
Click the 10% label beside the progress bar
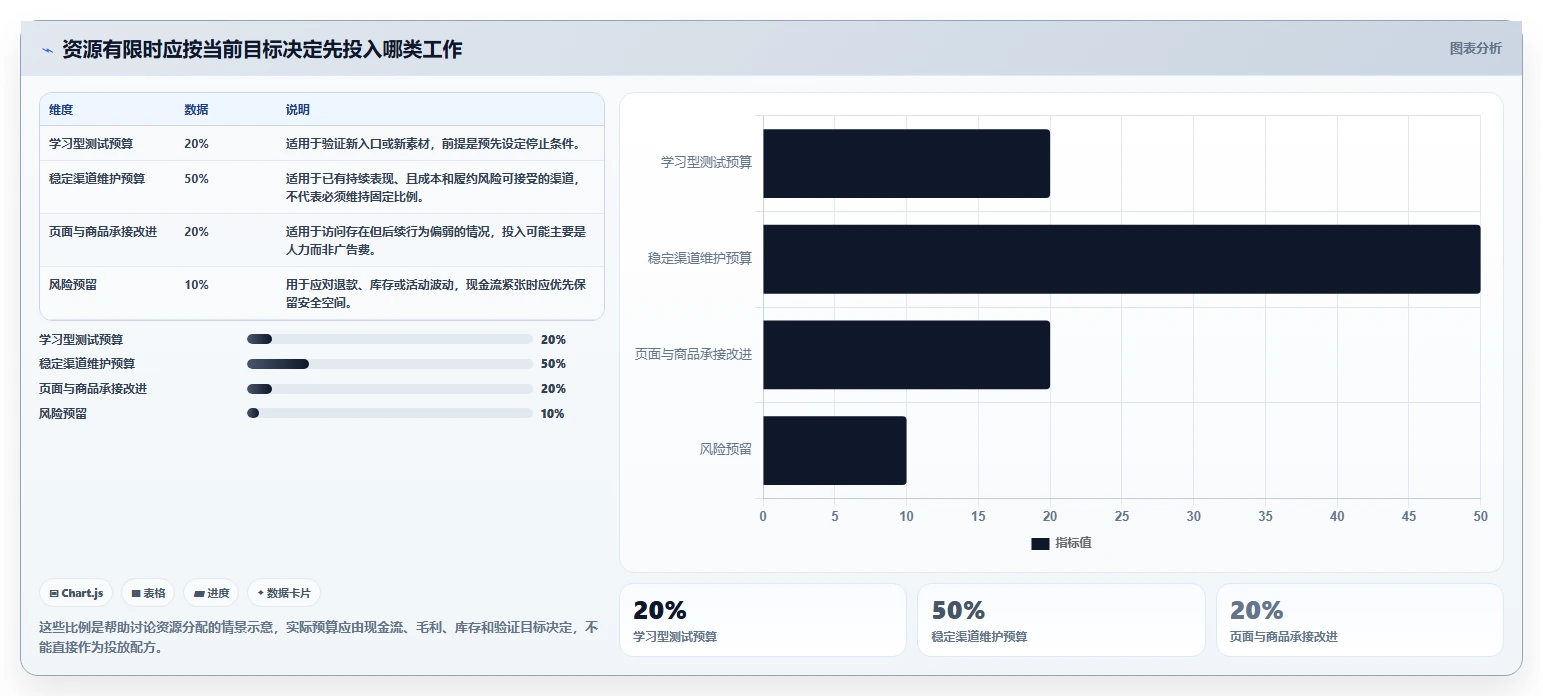point(552,414)
